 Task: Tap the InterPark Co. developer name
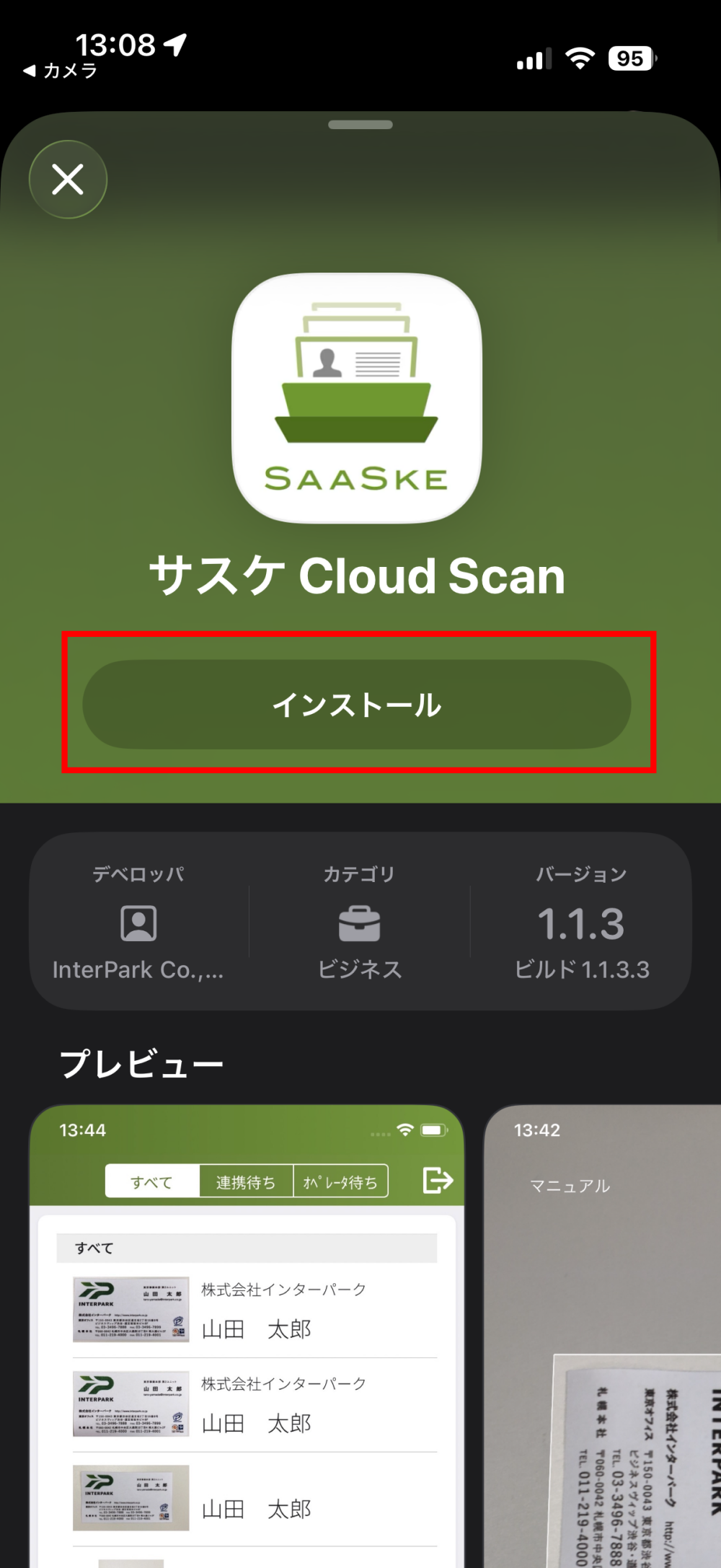[x=138, y=970]
